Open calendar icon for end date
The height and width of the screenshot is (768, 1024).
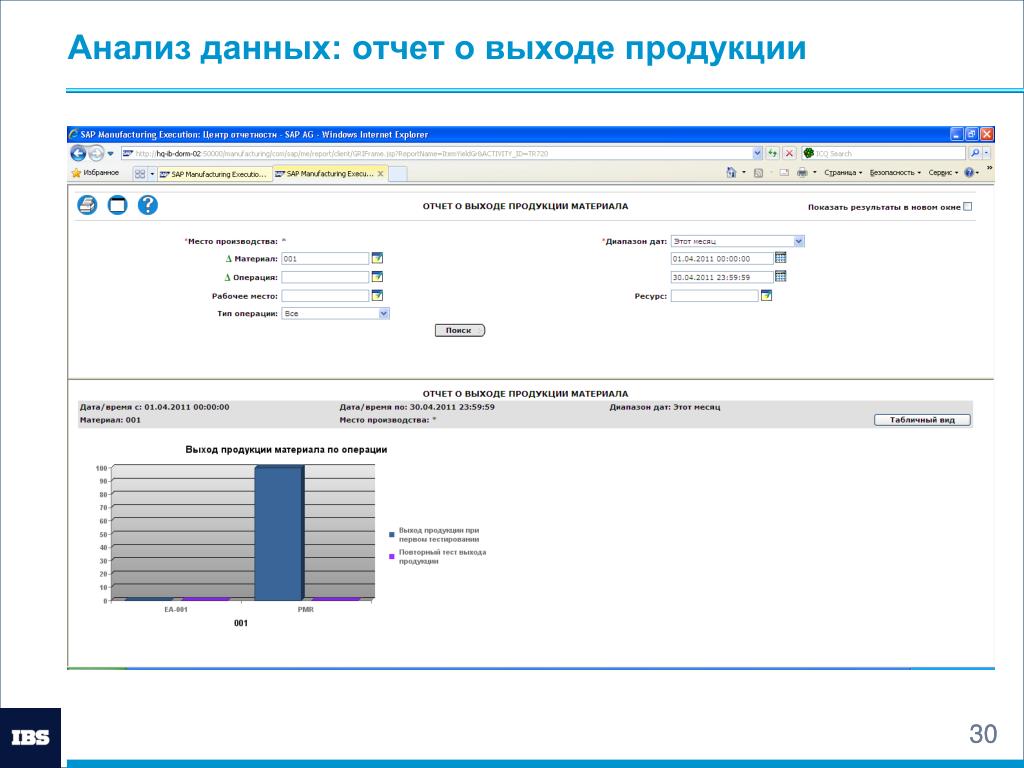pyautogui.click(x=780, y=276)
